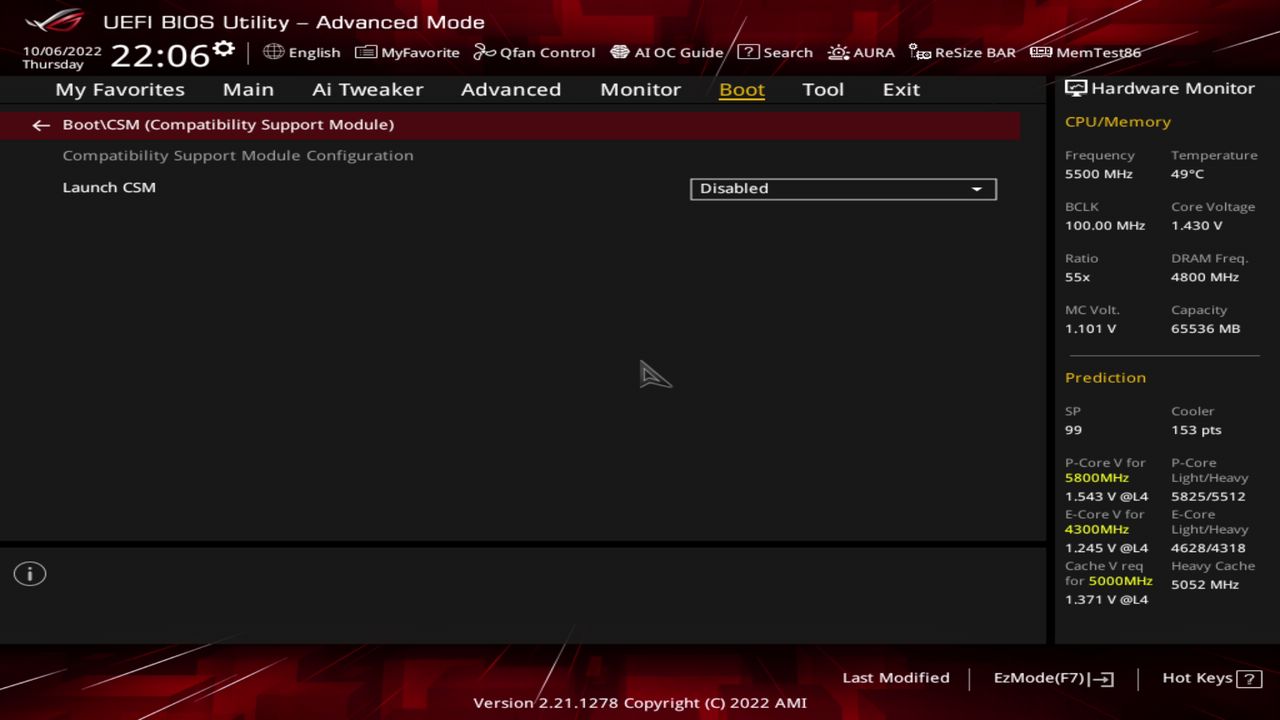Go to the Exit tab

901,89
